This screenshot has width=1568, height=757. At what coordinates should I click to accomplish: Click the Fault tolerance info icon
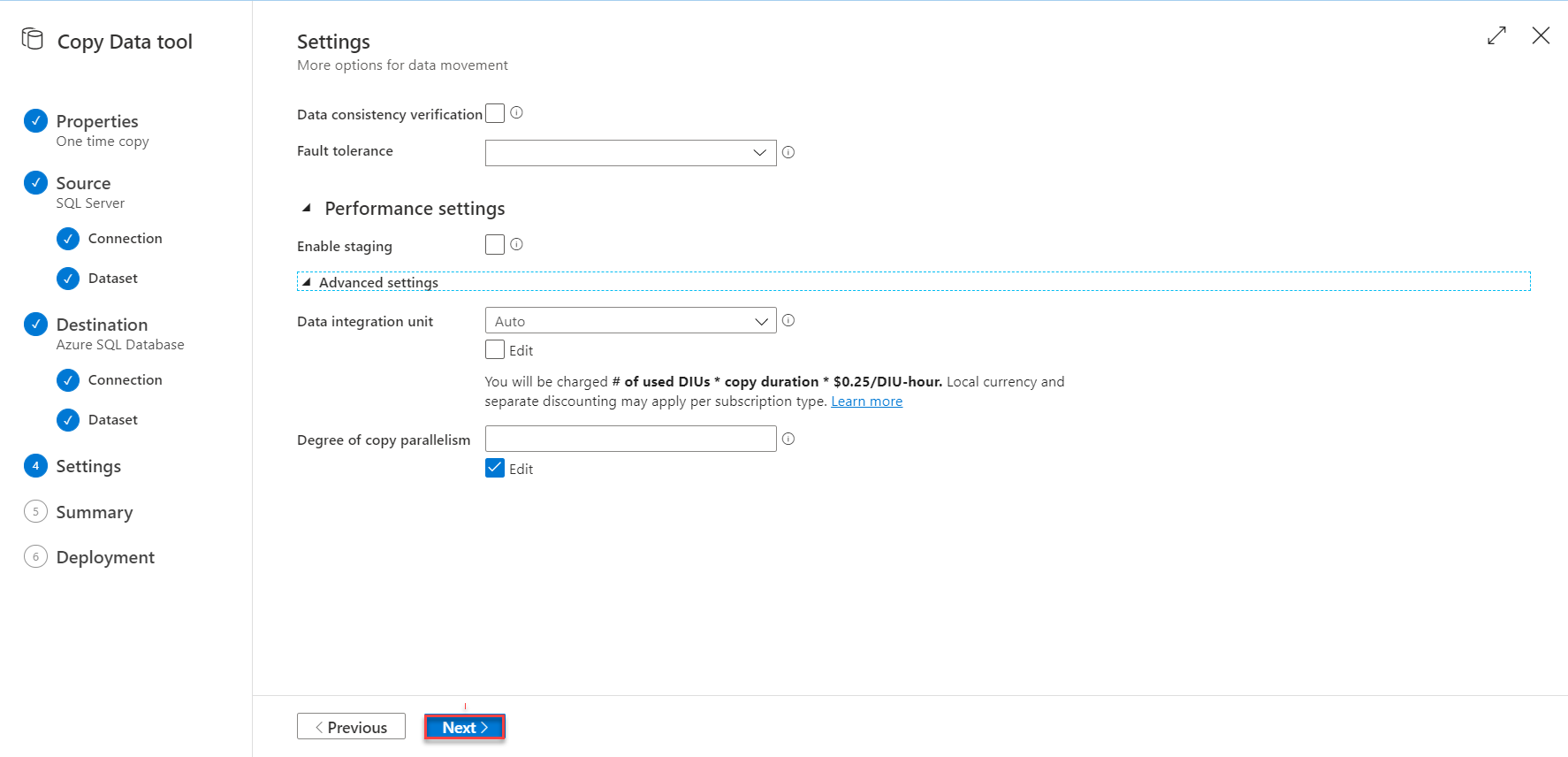(788, 152)
